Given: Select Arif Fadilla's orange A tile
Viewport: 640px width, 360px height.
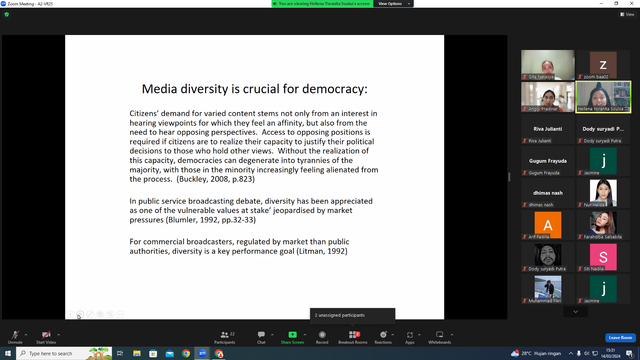Looking at the screenshot, I should tap(548, 225).
